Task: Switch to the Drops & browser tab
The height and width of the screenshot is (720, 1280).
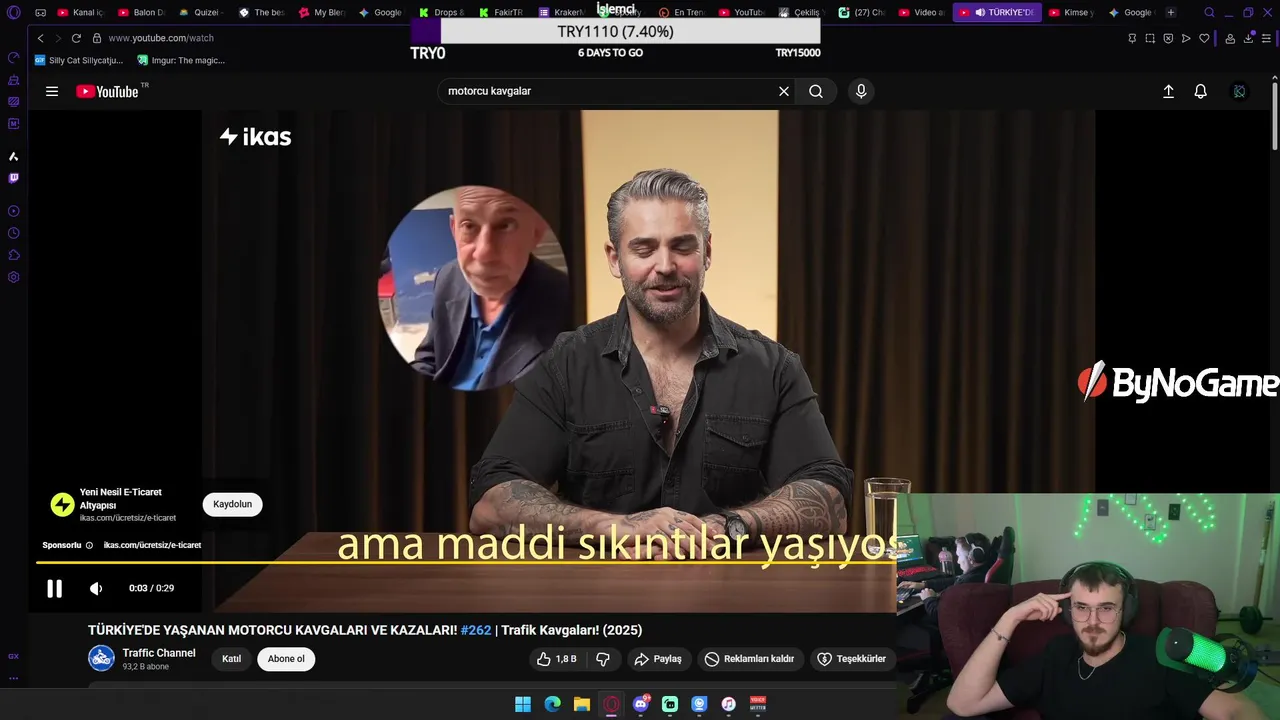Action: click(442, 13)
